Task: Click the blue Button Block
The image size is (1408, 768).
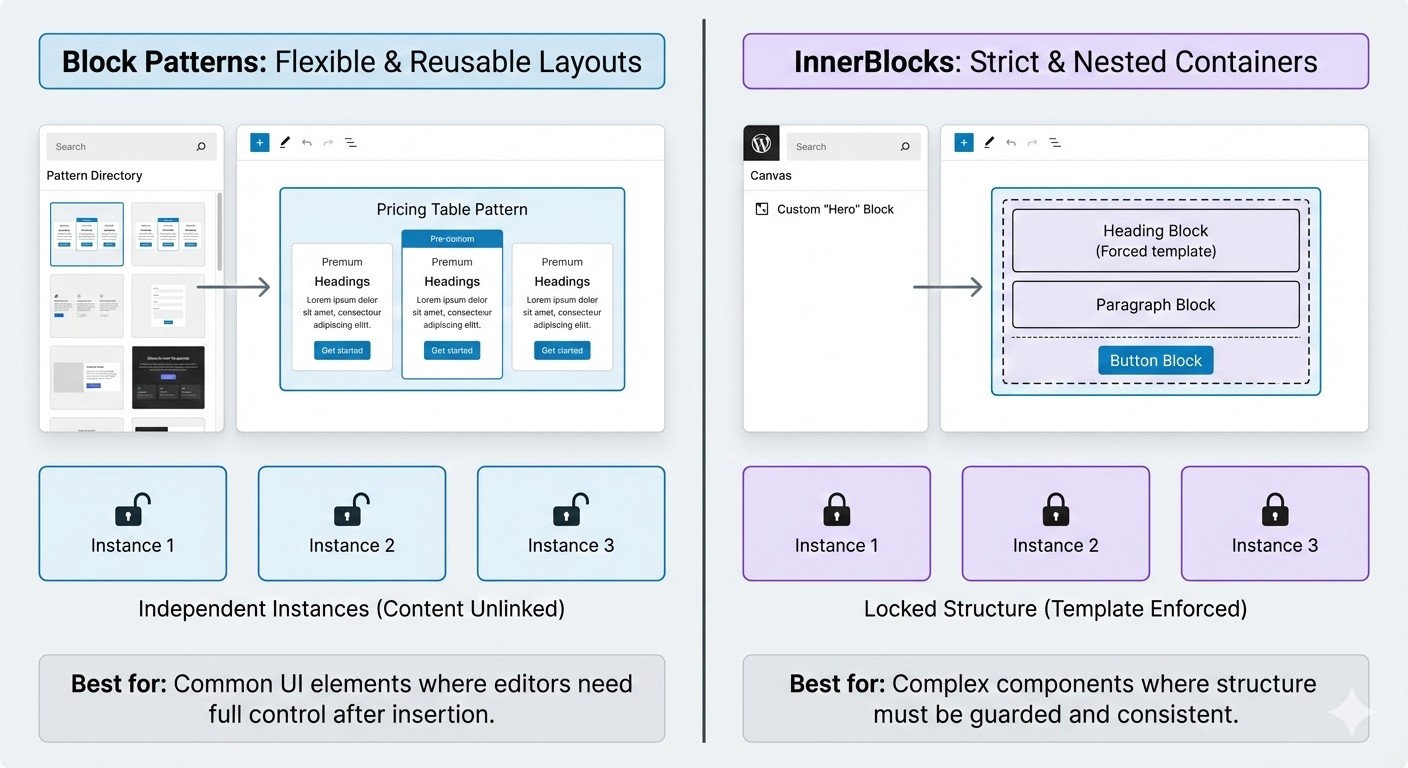Action: (x=1155, y=360)
